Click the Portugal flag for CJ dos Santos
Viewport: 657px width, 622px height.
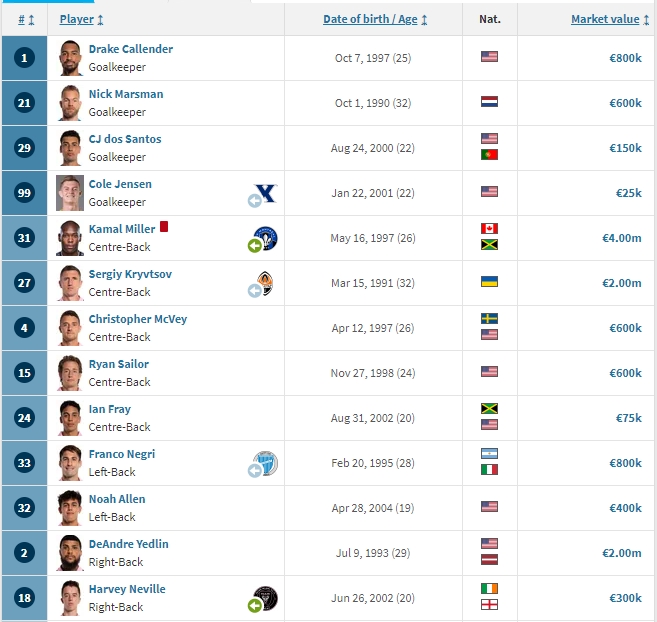pos(489,155)
